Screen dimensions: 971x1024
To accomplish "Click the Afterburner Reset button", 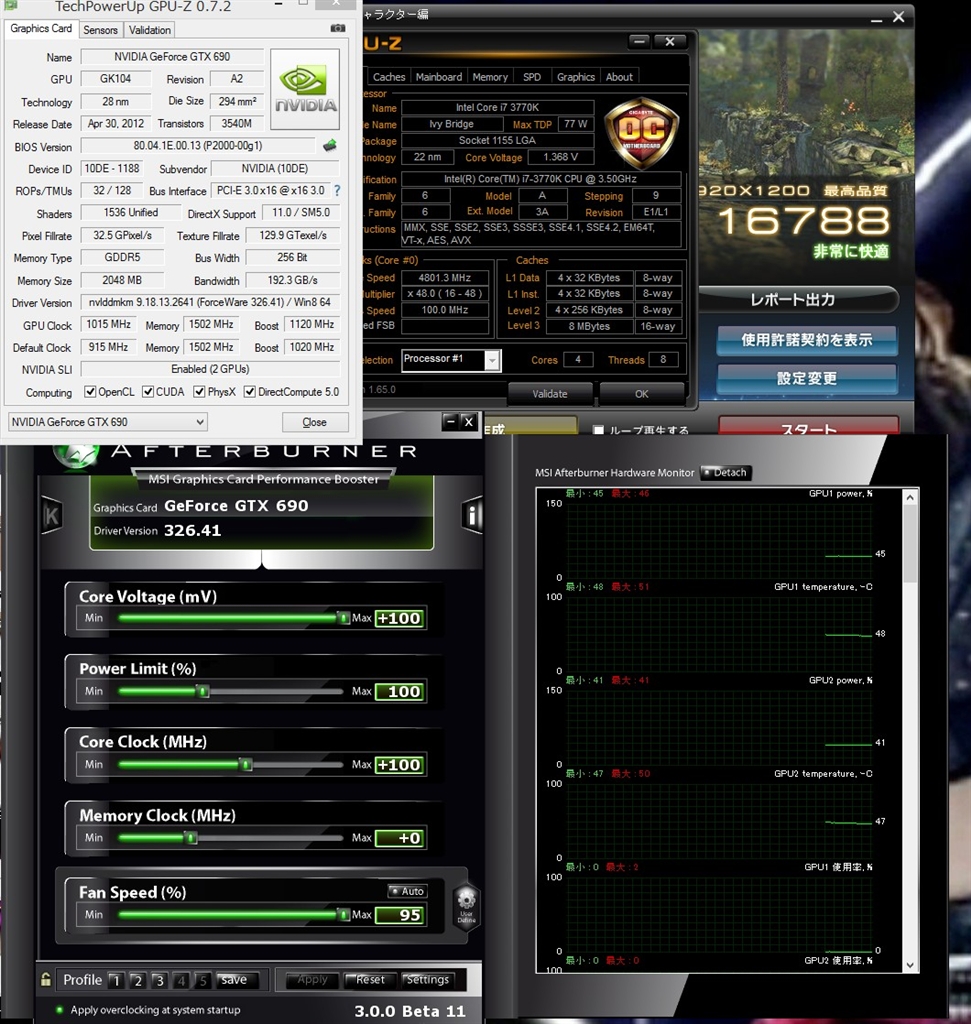I will [x=370, y=980].
